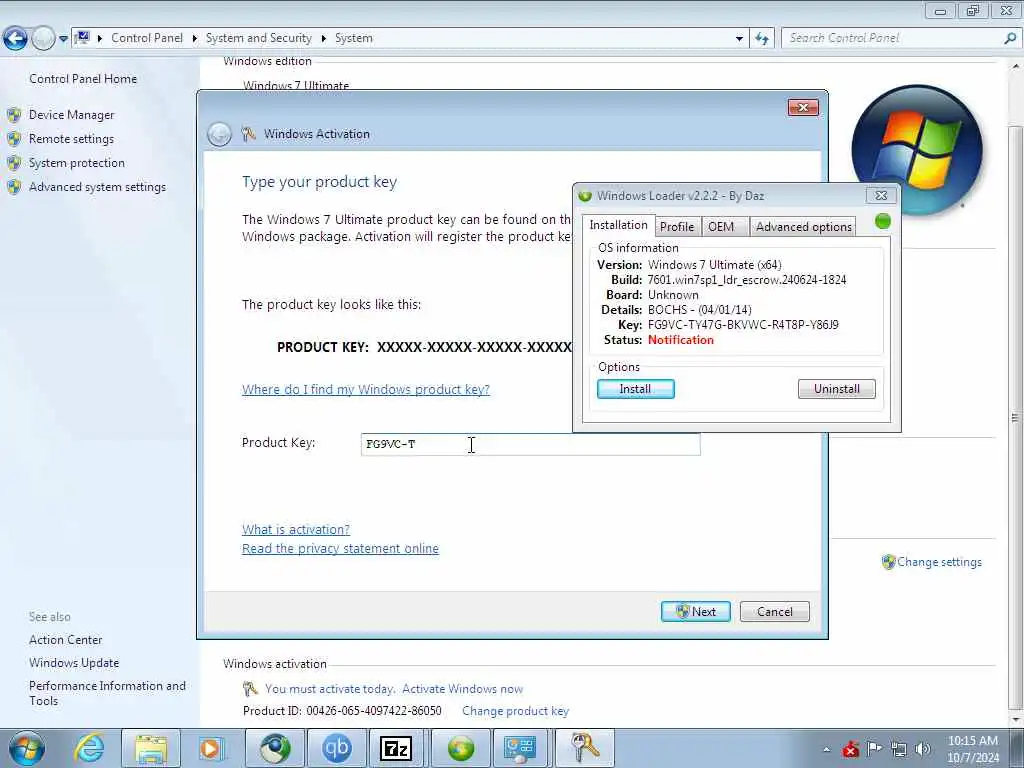Open 'Where do I find my Windows product key?'
The width and height of the screenshot is (1024, 768).
[366, 390]
